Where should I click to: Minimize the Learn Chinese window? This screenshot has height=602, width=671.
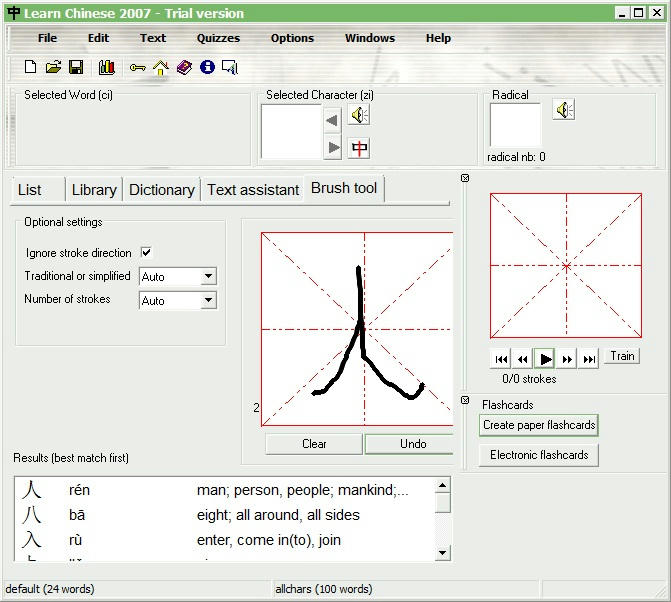click(622, 13)
